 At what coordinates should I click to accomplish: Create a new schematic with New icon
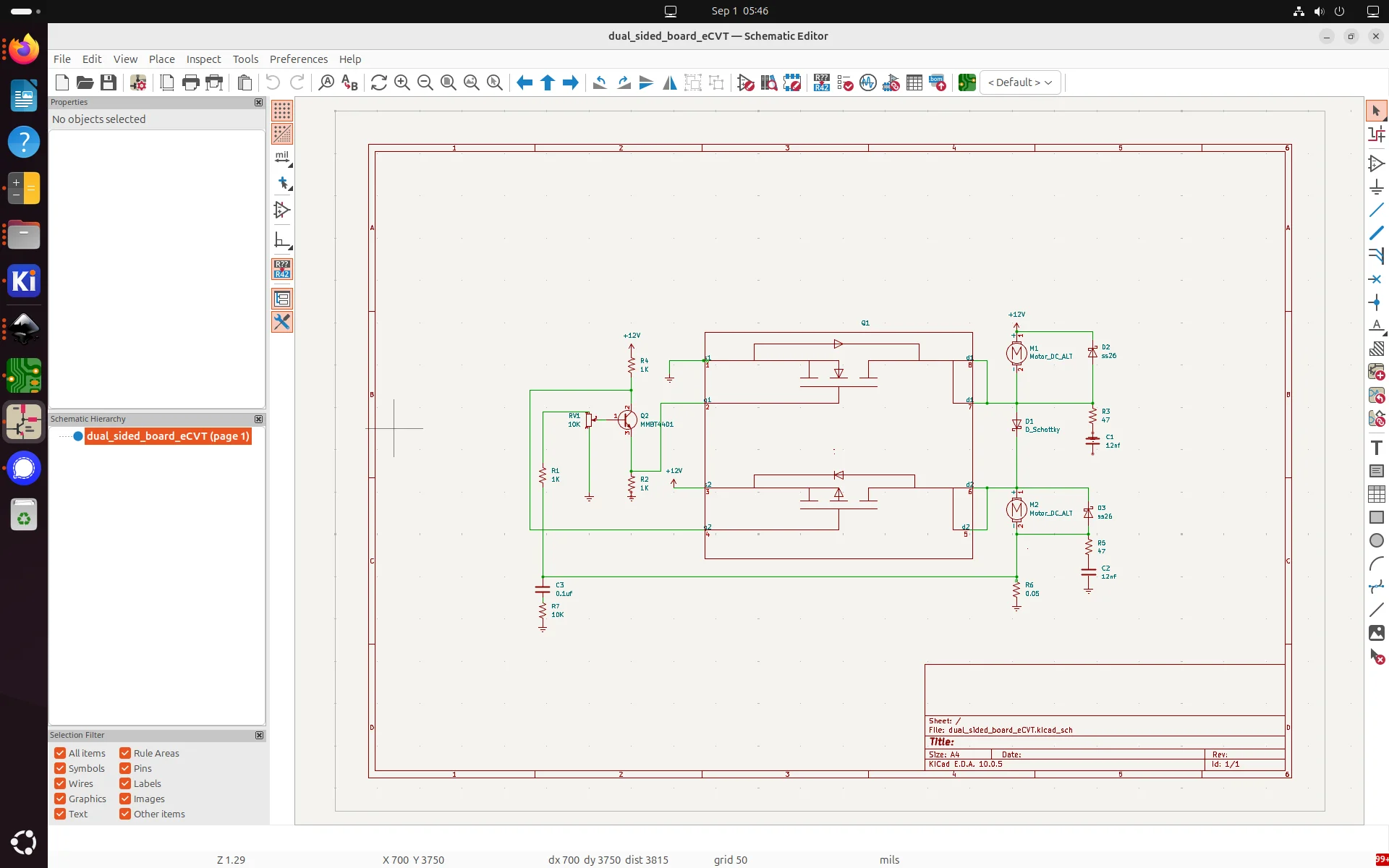pyautogui.click(x=62, y=82)
